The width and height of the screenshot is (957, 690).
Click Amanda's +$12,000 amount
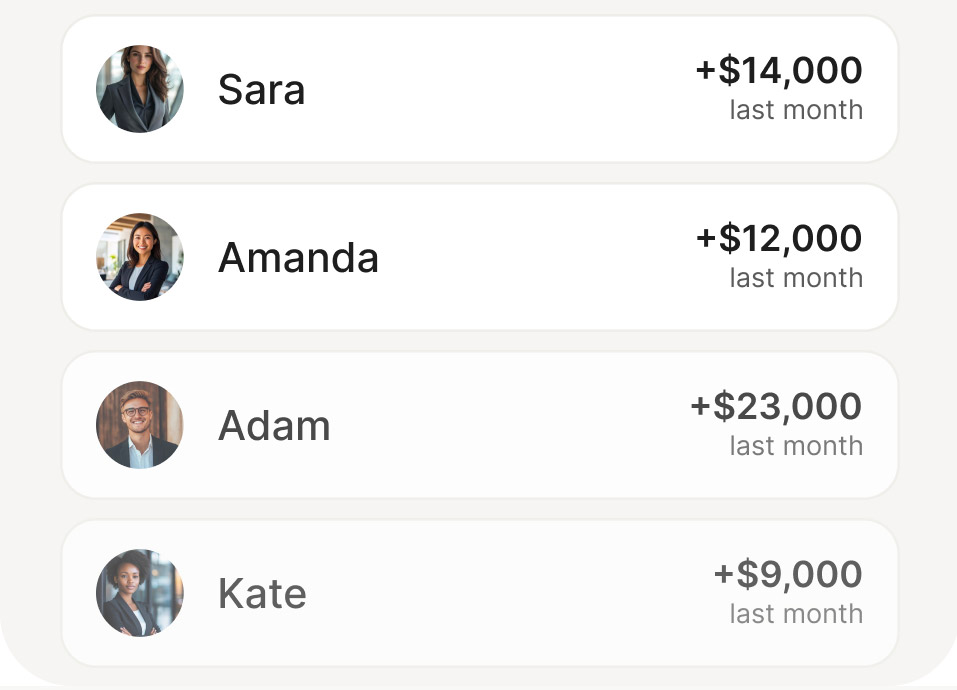coord(779,238)
